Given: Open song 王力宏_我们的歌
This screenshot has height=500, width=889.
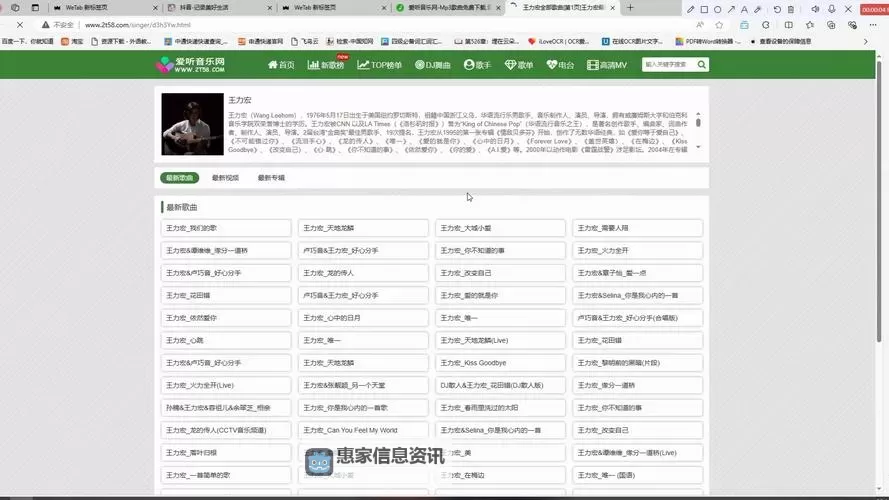Looking at the screenshot, I should 226,228.
